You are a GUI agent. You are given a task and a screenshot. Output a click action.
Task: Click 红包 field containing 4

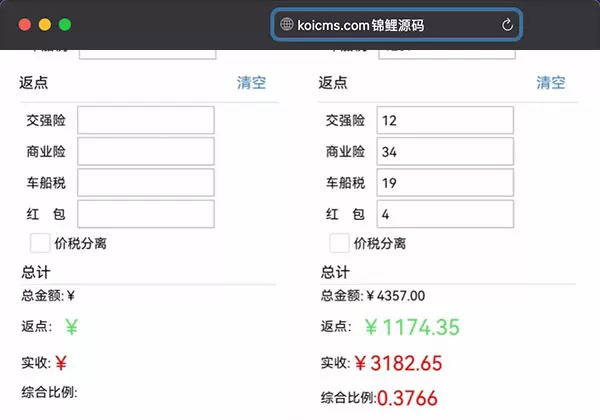[x=445, y=214]
